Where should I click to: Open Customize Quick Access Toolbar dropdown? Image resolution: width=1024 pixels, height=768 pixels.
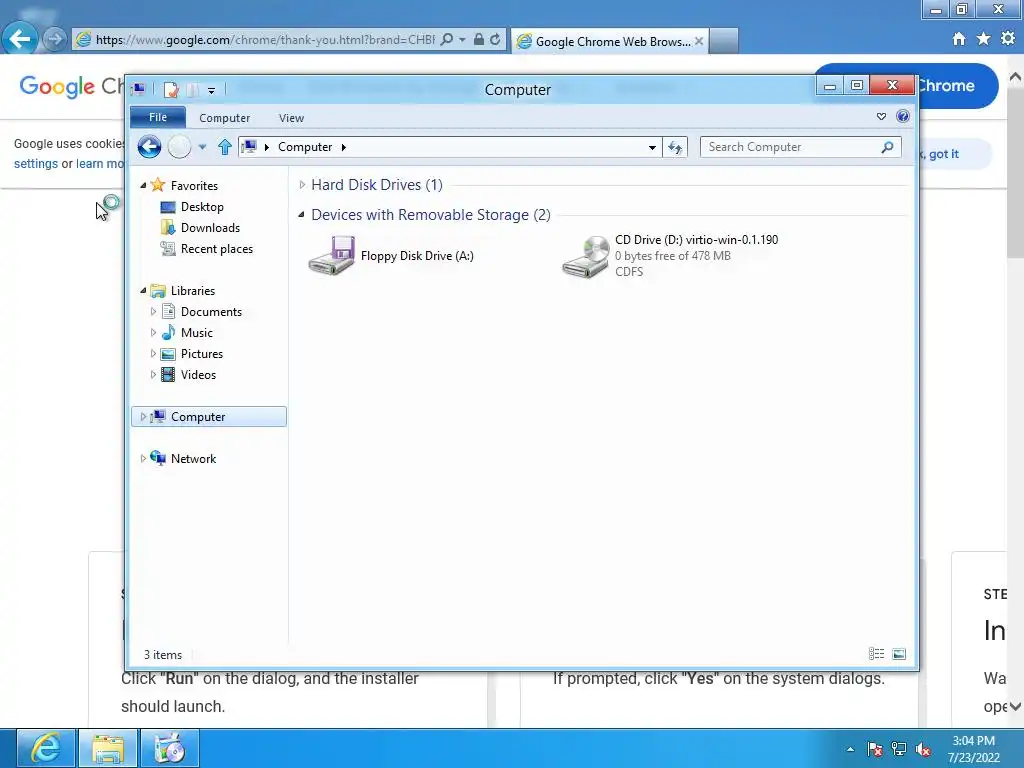click(211, 90)
